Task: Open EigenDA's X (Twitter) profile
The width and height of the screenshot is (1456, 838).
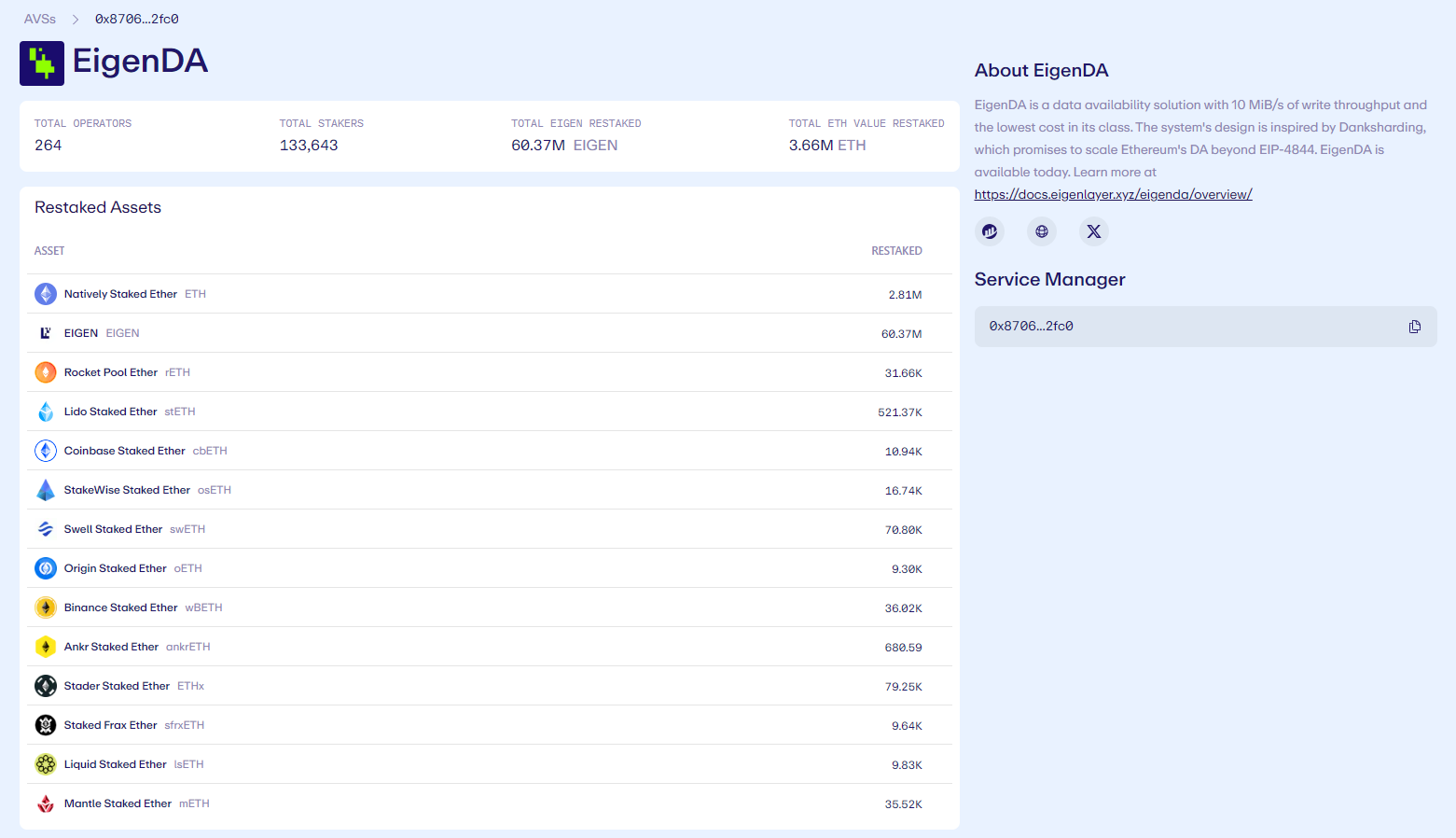Action: click(1094, 231)
